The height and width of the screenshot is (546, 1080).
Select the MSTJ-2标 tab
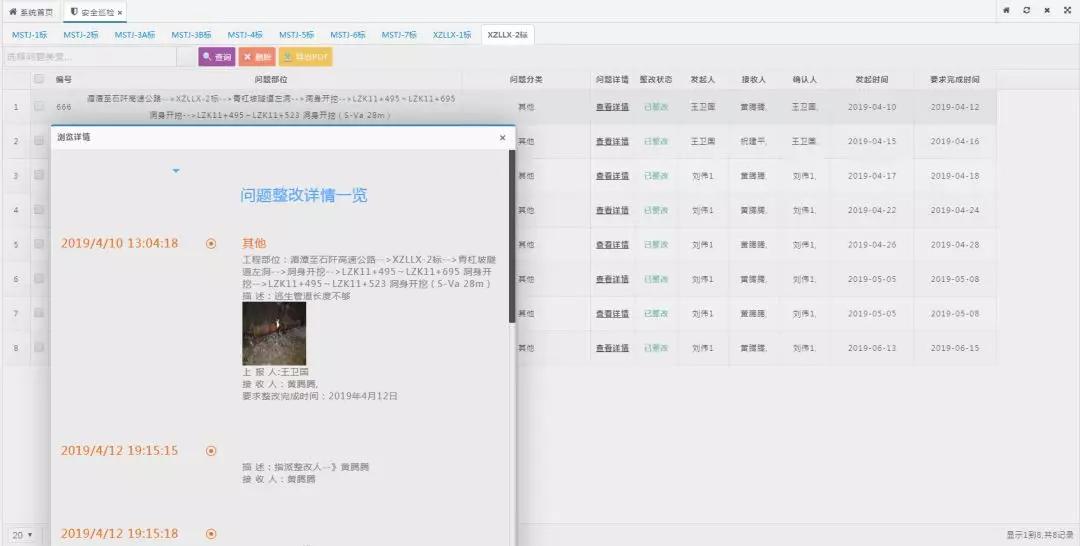click(81, 34)
